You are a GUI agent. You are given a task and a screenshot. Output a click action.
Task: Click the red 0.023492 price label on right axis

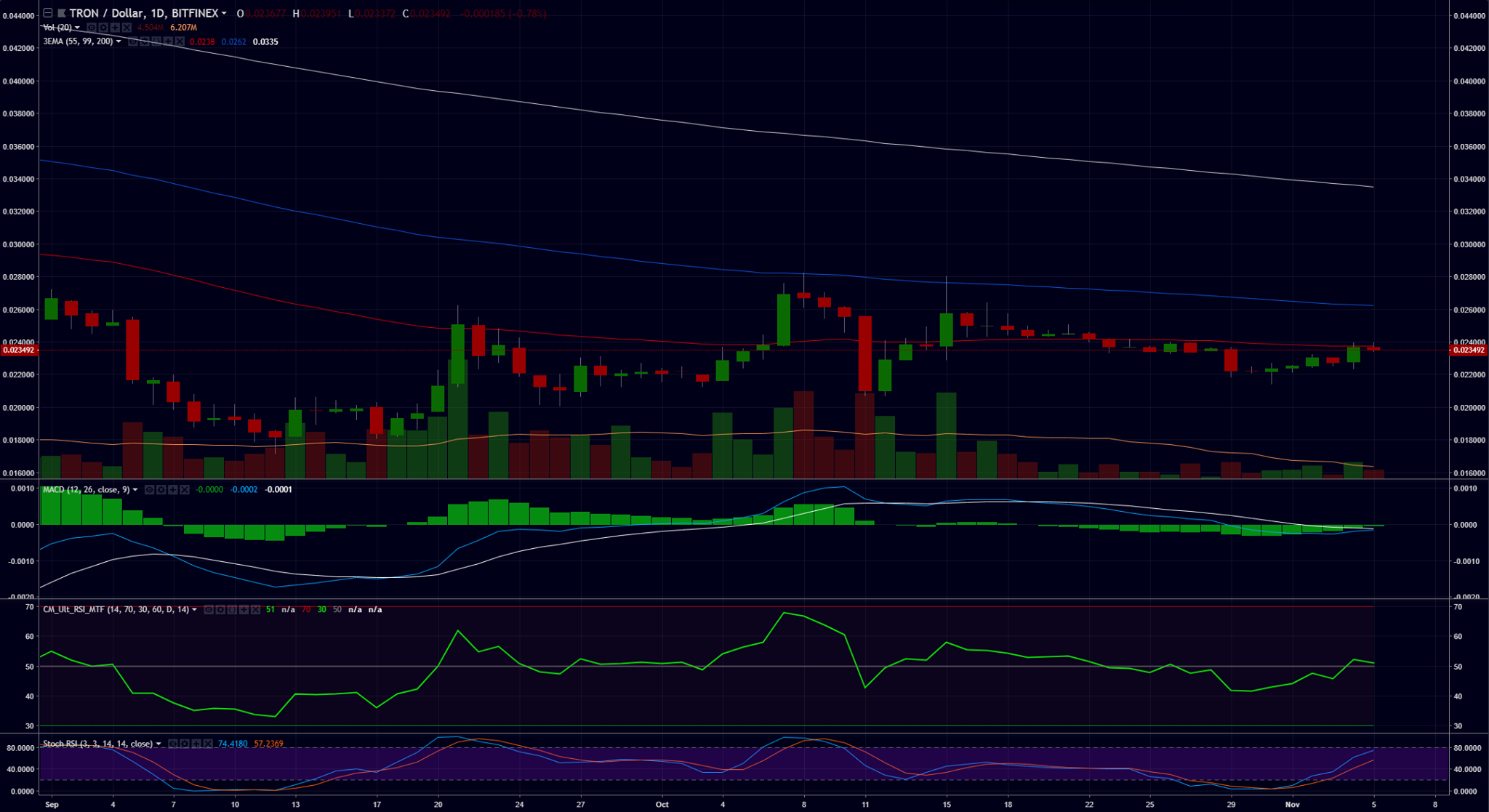(x=1467, y=350)
